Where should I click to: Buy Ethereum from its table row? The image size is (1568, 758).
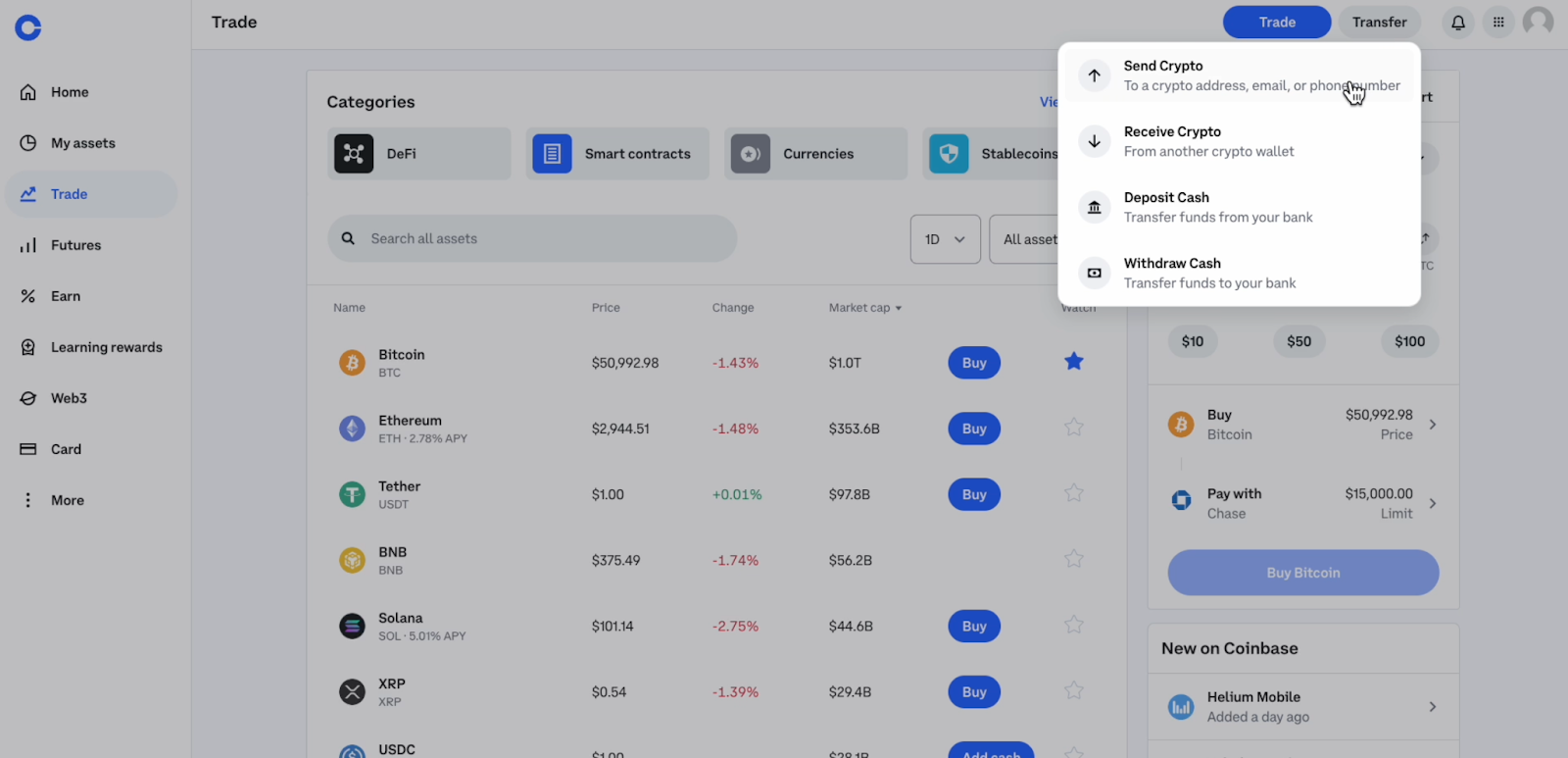(x=974, y=429)
